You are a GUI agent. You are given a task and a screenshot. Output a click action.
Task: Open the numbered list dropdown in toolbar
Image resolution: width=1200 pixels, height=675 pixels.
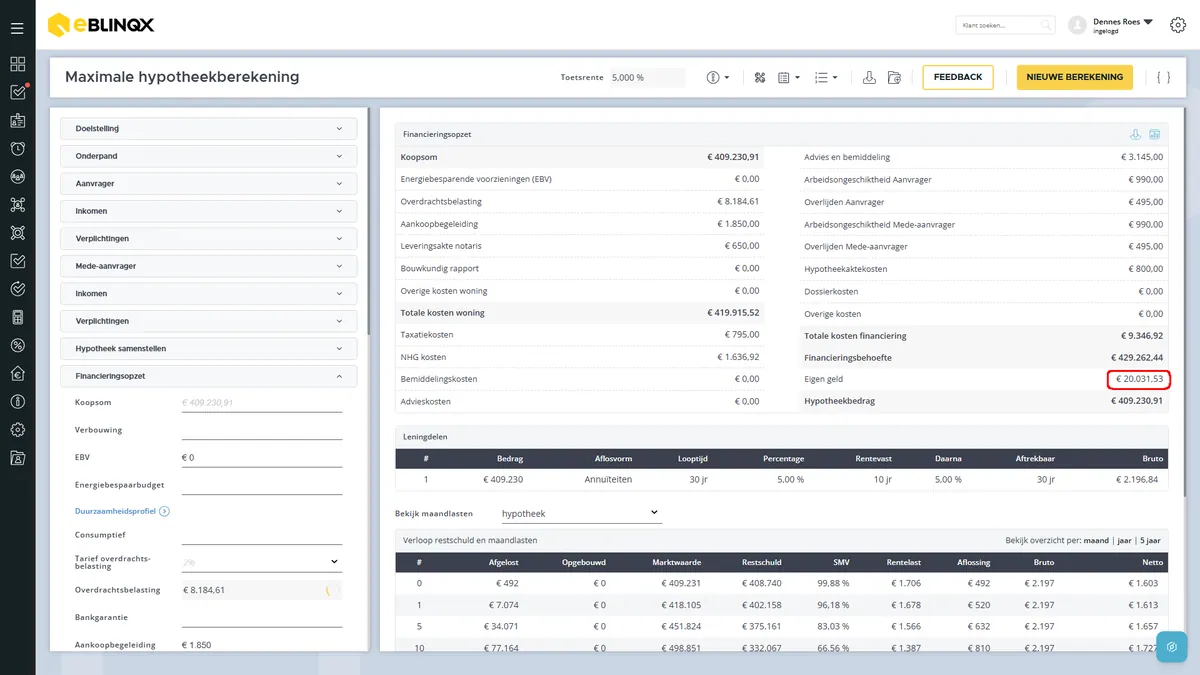tap(826, 77)
